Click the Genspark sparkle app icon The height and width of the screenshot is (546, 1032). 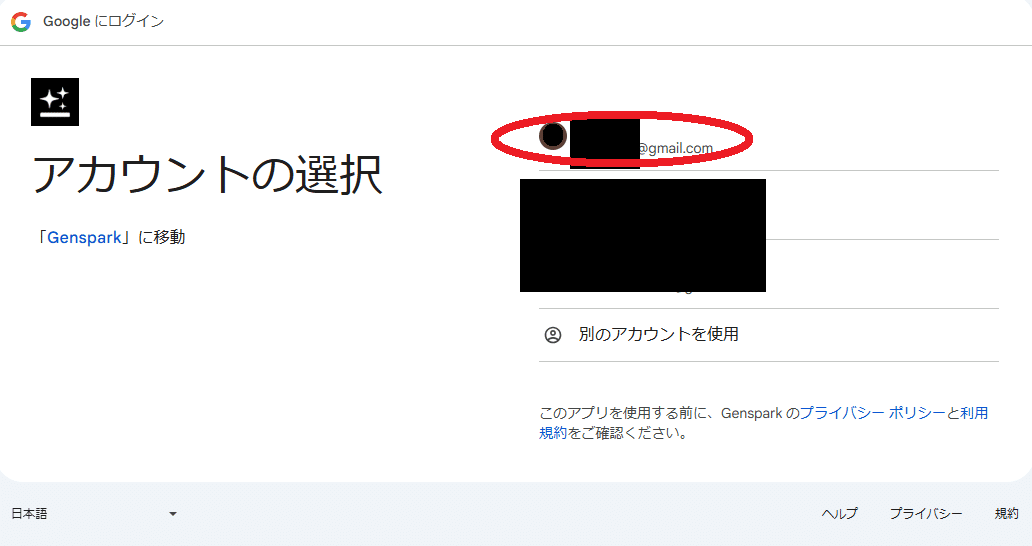(55, 102)
